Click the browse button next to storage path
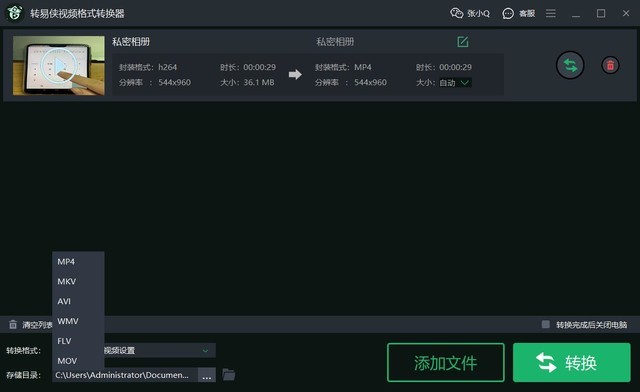Screen dimensions: 640x392 207,375
